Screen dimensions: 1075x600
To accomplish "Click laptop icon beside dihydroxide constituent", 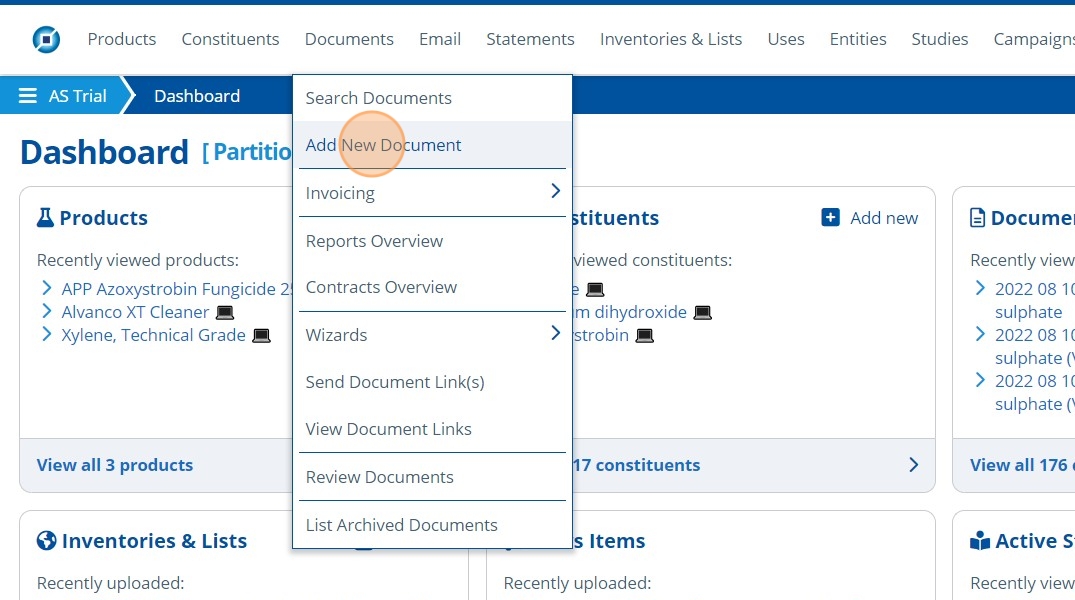I will (x=702, y=313).
